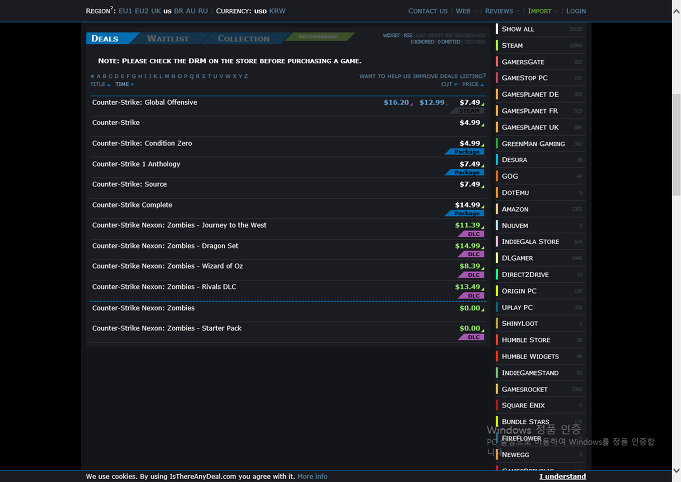Open Counter-Strike 1 Anthology entry
Screen dimensions: 681x482
[136, 164]
